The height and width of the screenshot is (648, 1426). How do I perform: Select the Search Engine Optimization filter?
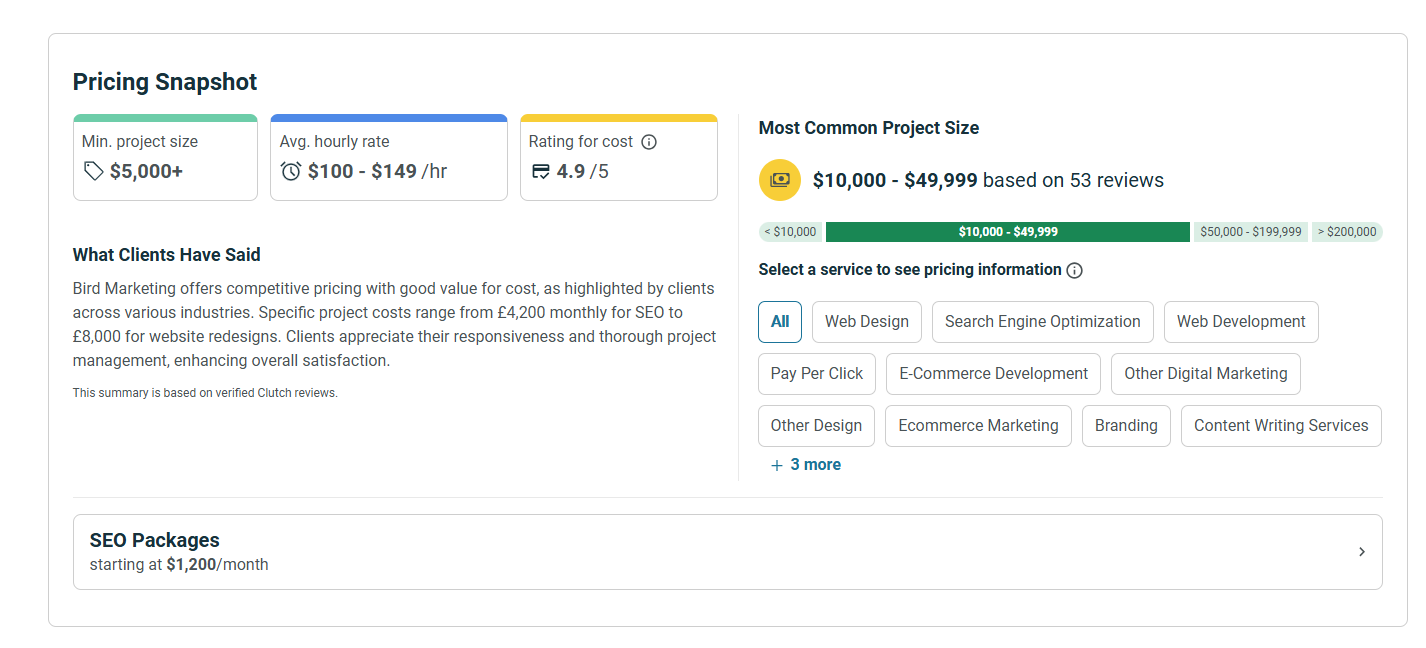click(x=1043, y=322)
